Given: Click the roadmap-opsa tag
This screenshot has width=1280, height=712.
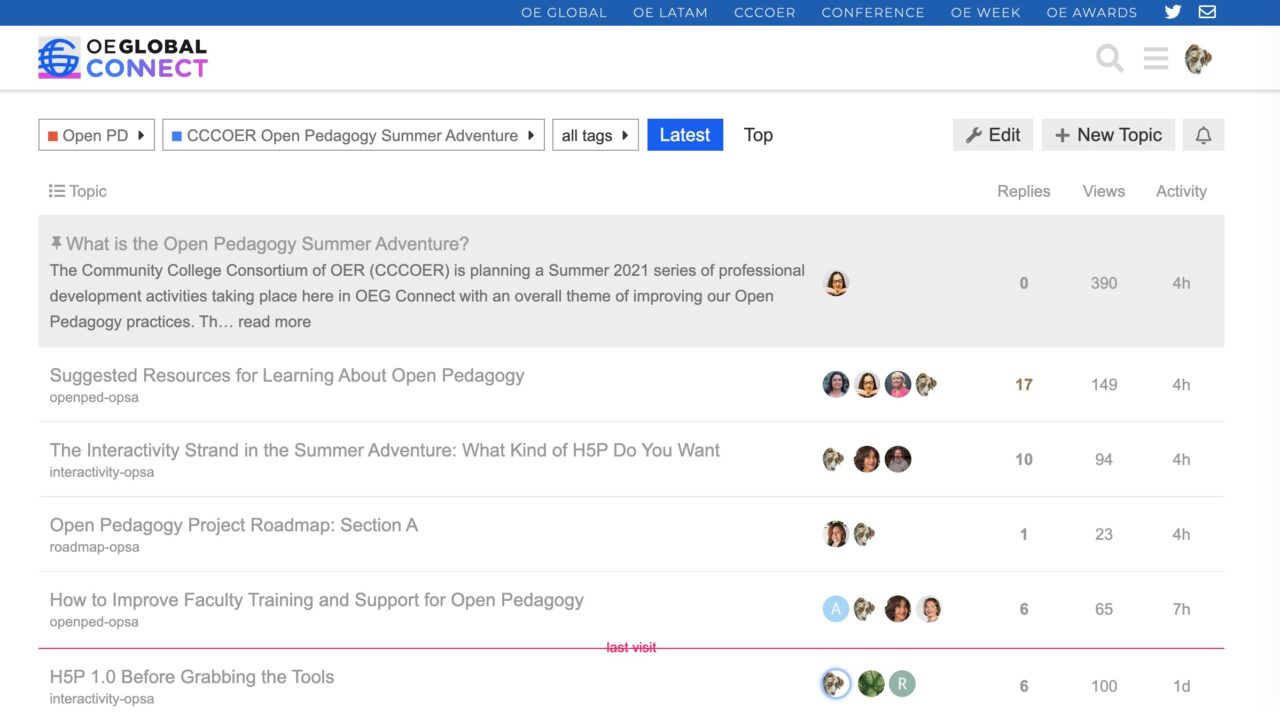Looking at the screenshot, I should point(95,547).
